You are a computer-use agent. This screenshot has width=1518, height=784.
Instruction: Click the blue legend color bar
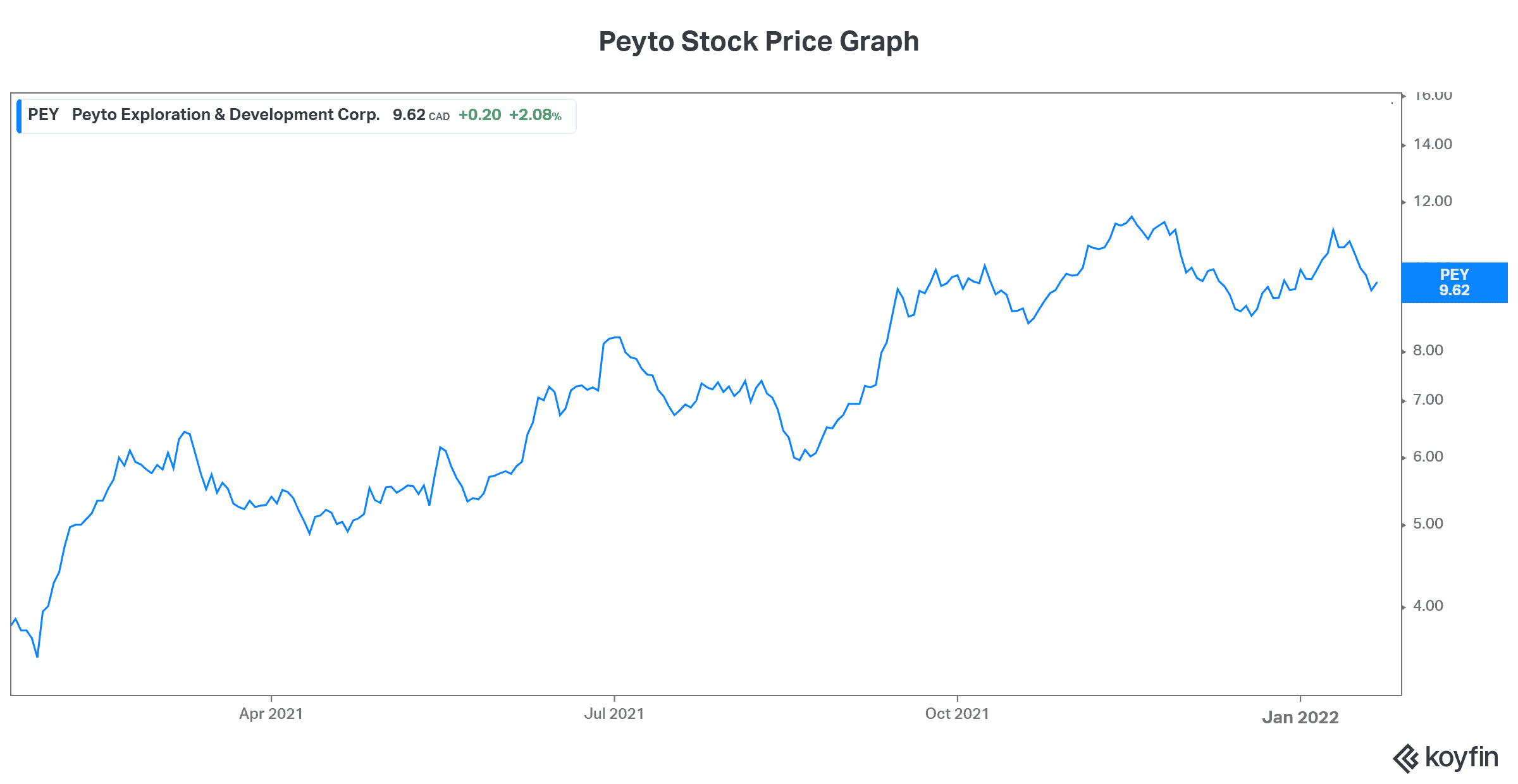[x=19, y=116]
